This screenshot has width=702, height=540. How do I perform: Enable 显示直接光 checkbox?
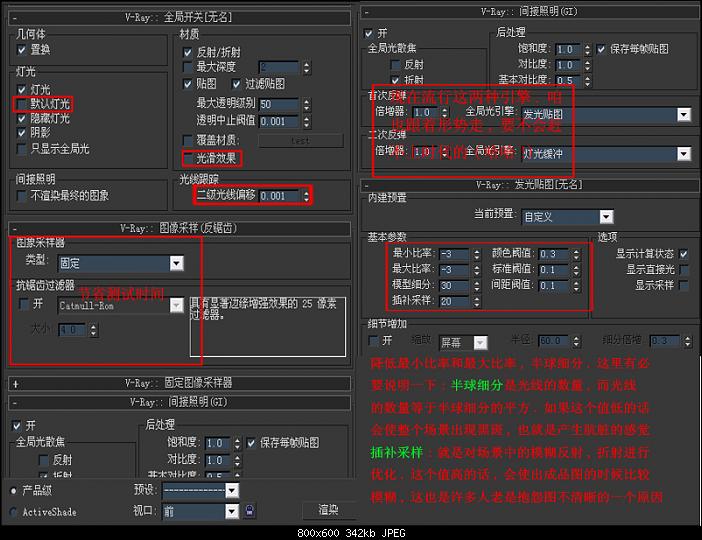point(684,270)
